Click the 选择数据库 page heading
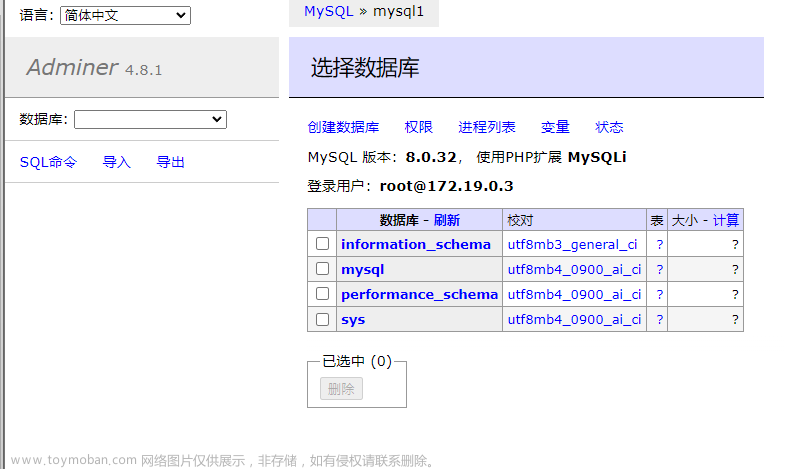Screen dimensions: 802x469 click(x=365, y=68)
